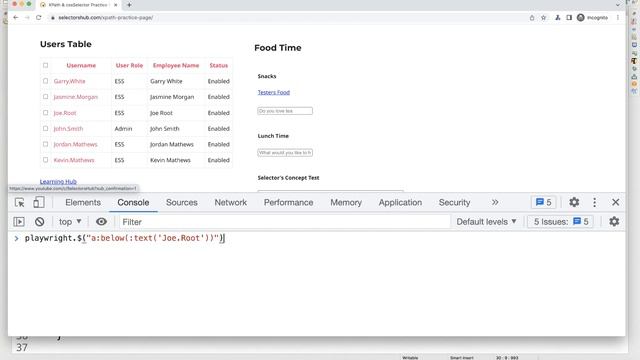Switch to the Performance tab
The image size is (640, 360).
[288, 202]
